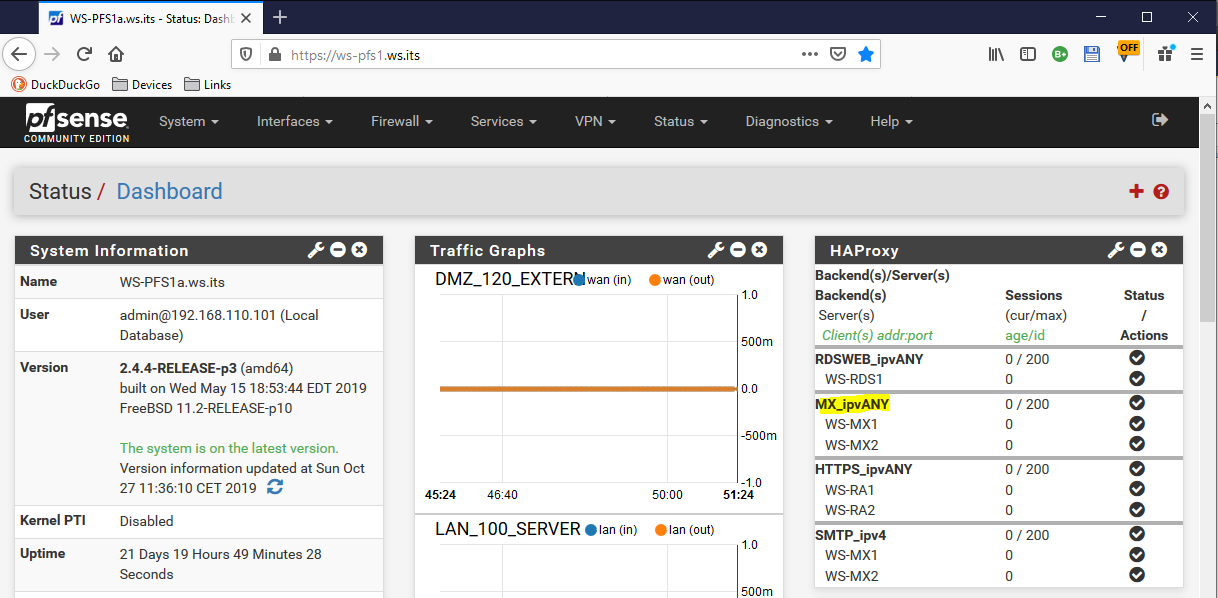The height and width of the screenshot is (598, 1218).
Task: Toggle status of HTTPS_ipvANY backend
Action: pyautogui.click(x=1137, y=468)
